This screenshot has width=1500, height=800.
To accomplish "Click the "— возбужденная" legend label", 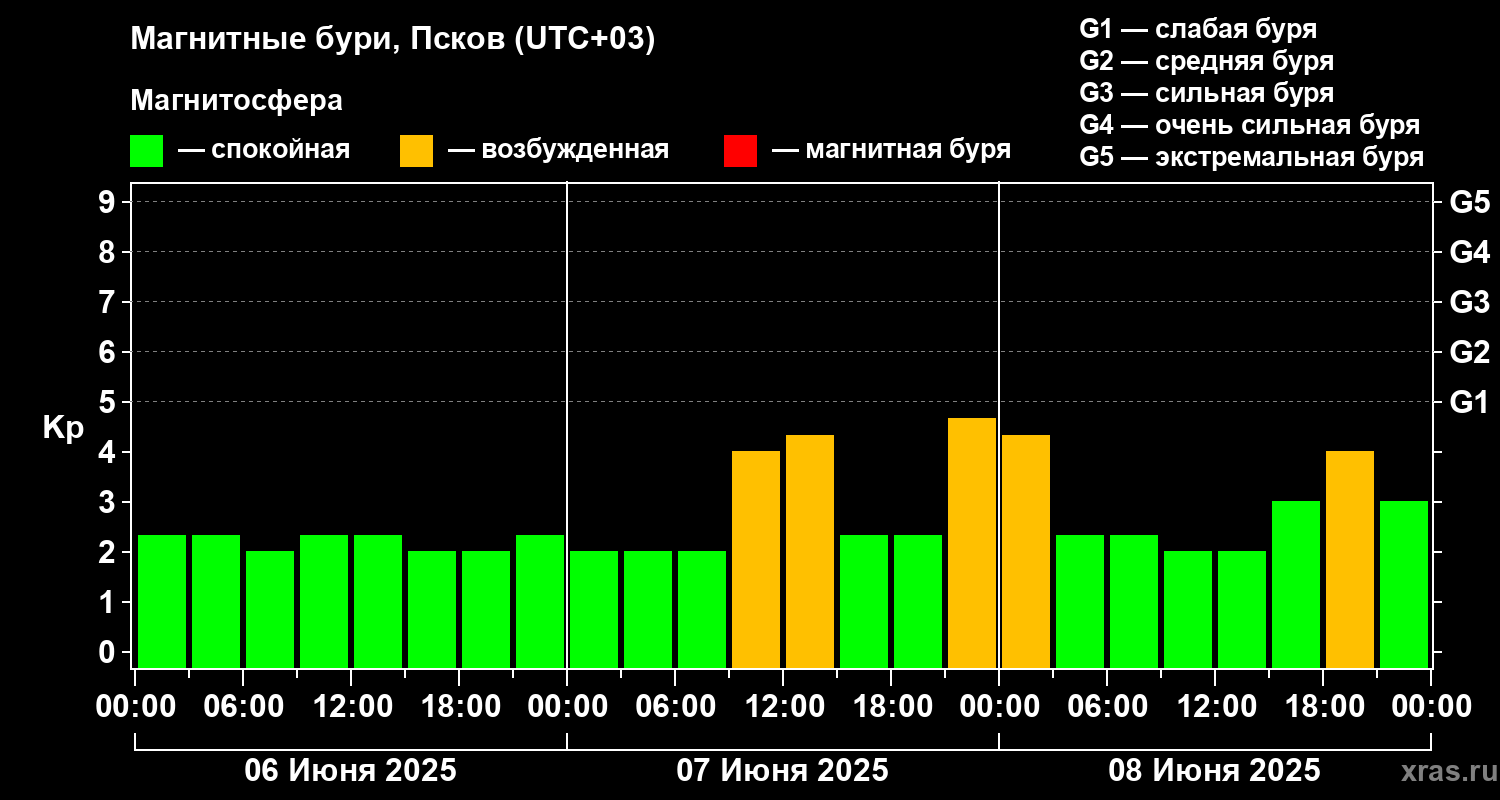I will 558,150.
